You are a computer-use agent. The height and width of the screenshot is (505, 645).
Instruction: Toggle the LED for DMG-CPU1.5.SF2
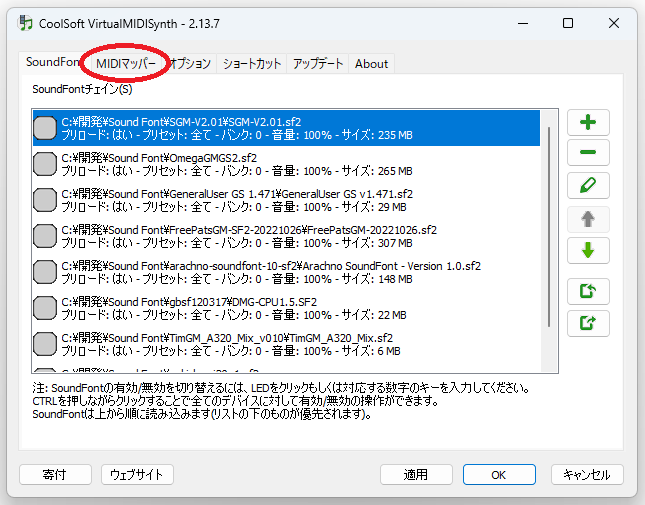(x=45, y=308)
